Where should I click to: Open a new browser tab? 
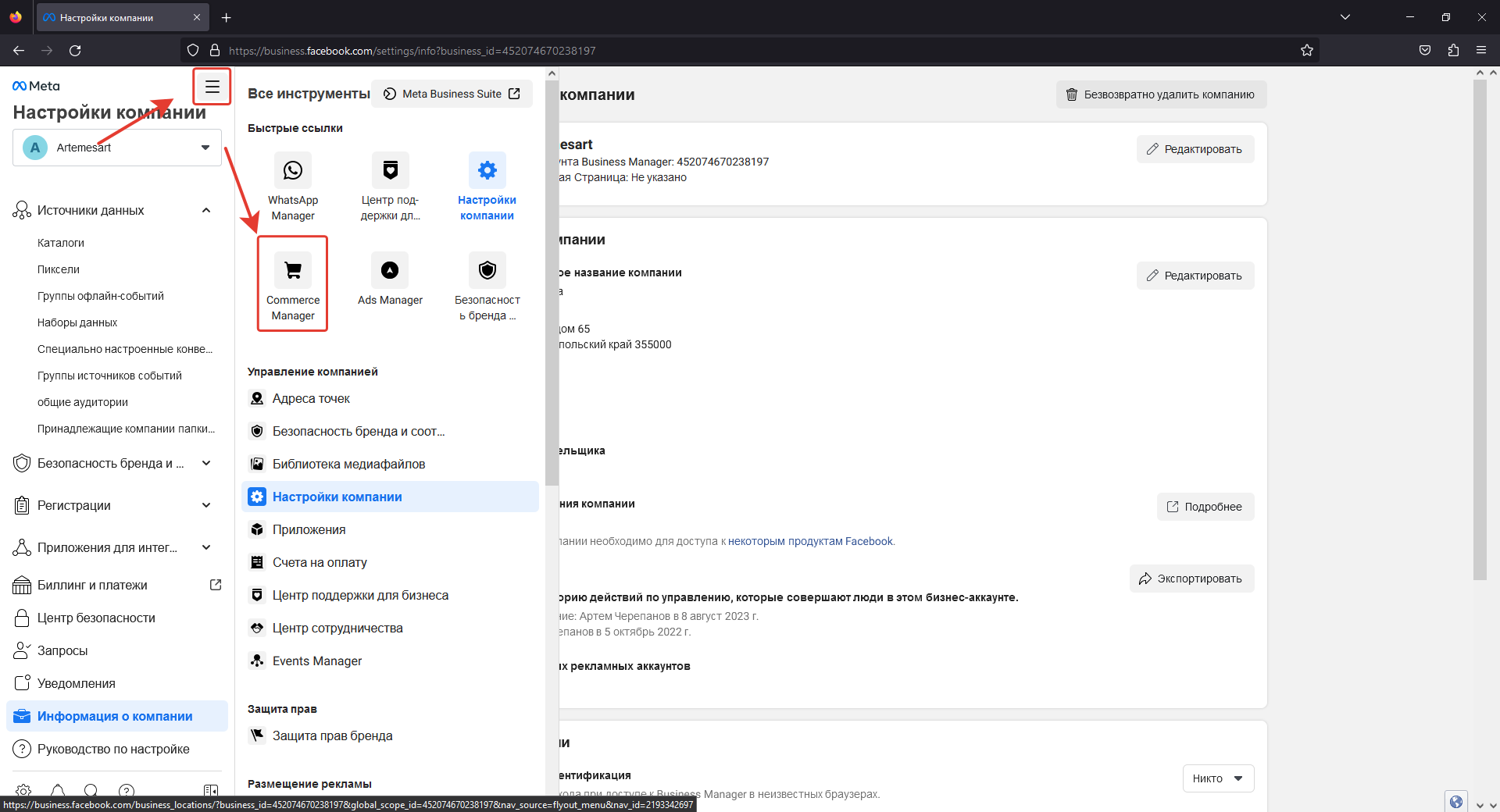[226, 17]
